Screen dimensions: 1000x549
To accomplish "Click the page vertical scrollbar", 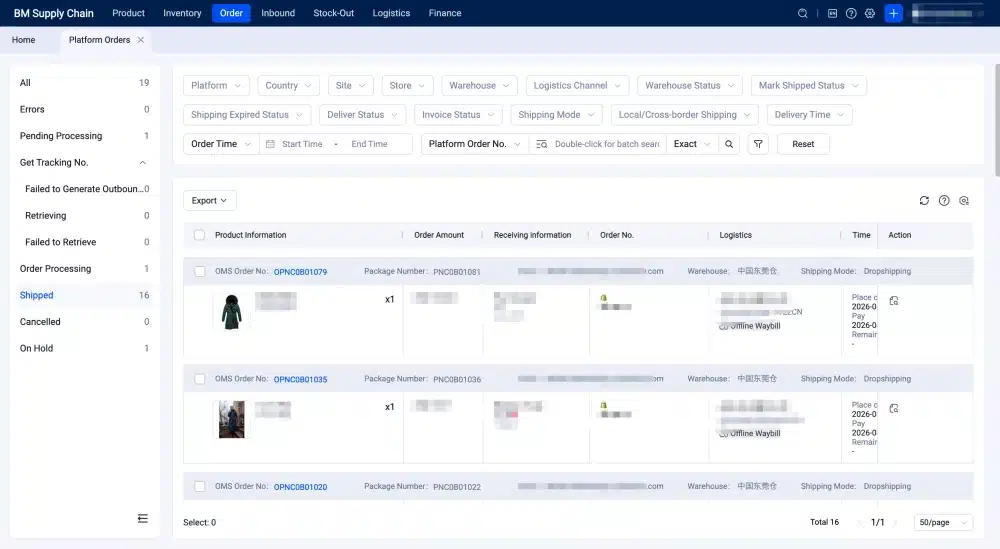I will point(997,120).
